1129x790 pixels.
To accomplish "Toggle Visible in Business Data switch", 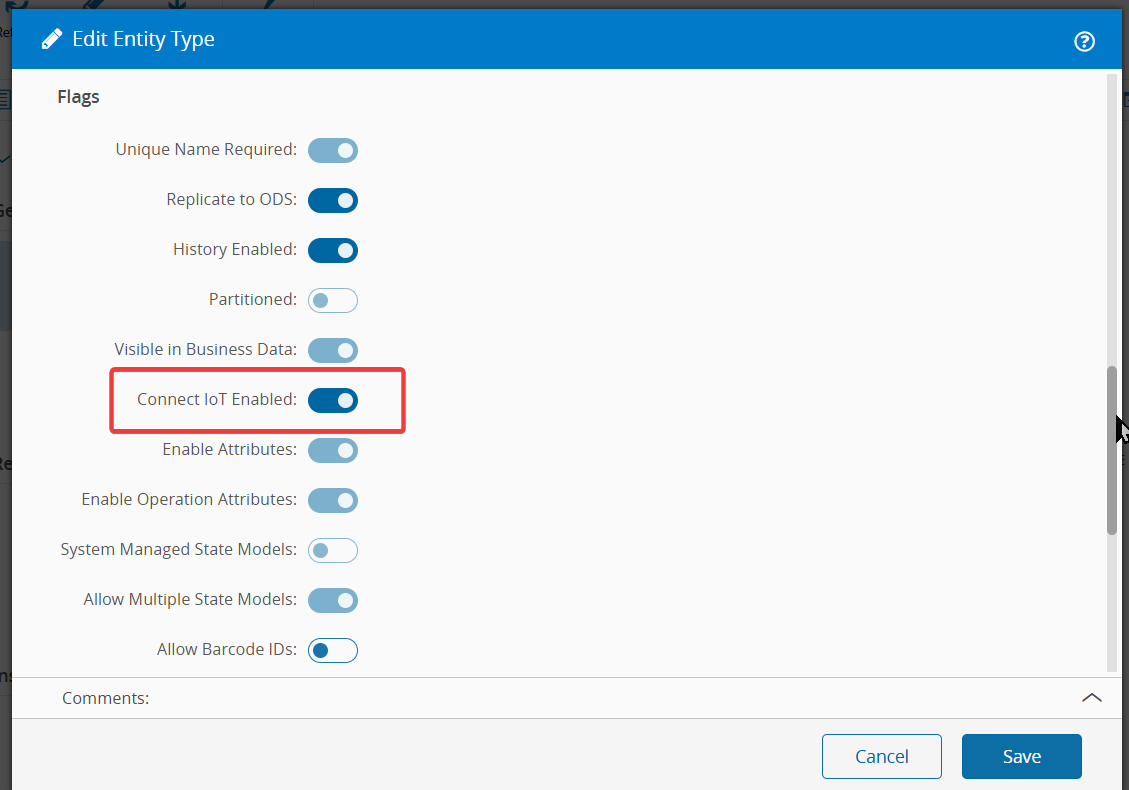I will pos(333,351).
